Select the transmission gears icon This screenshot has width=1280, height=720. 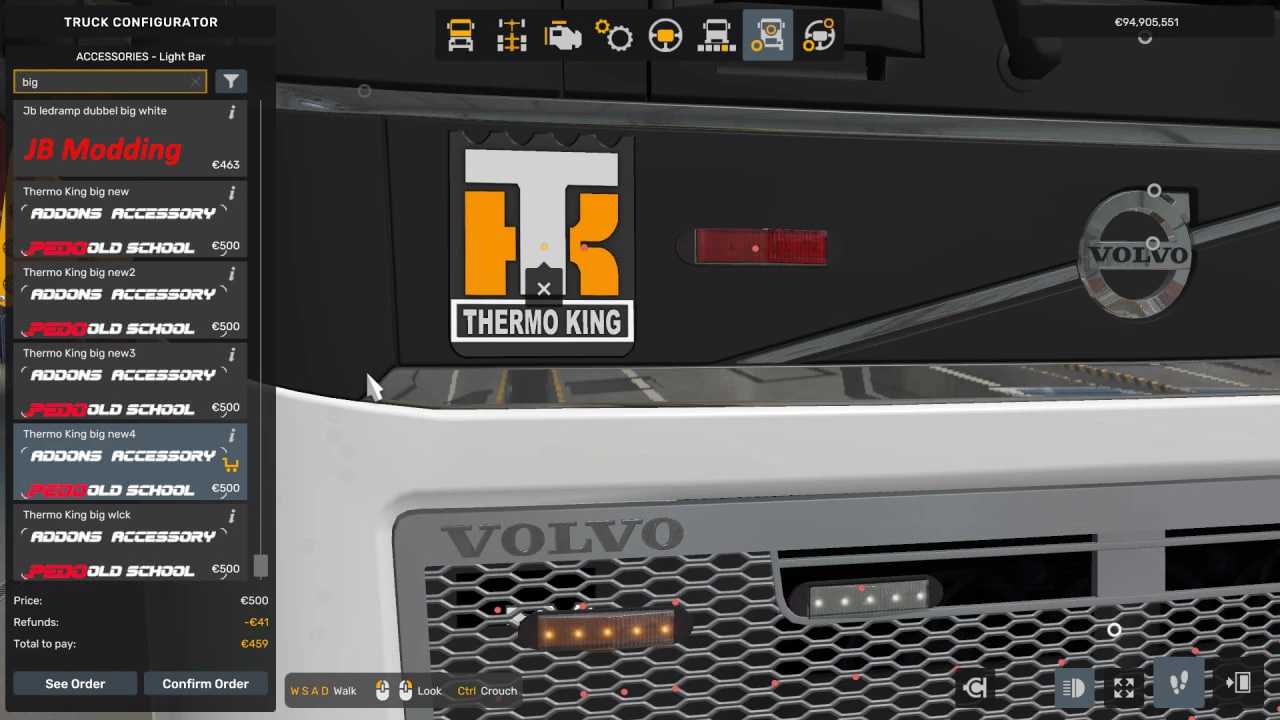(614, 36)
